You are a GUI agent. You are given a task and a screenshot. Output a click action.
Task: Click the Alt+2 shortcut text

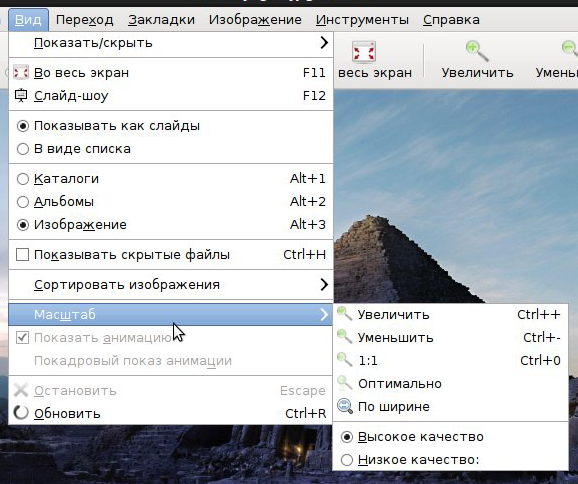point(307,201)
